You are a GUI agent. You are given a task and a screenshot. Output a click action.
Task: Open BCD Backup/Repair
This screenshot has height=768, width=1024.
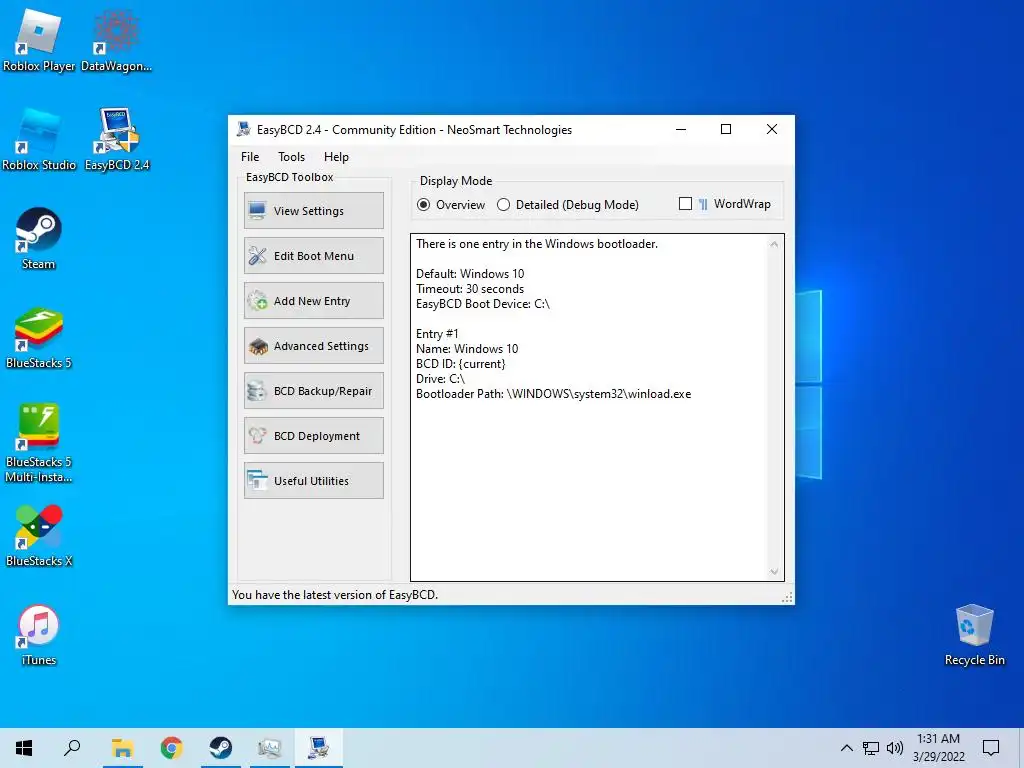coord(313,391)
